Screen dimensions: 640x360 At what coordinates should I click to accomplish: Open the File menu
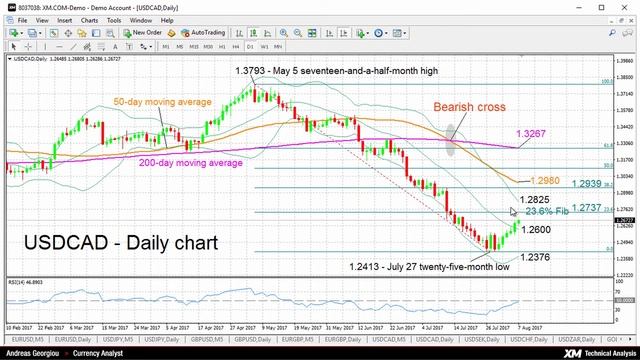(x=22, y=20)
